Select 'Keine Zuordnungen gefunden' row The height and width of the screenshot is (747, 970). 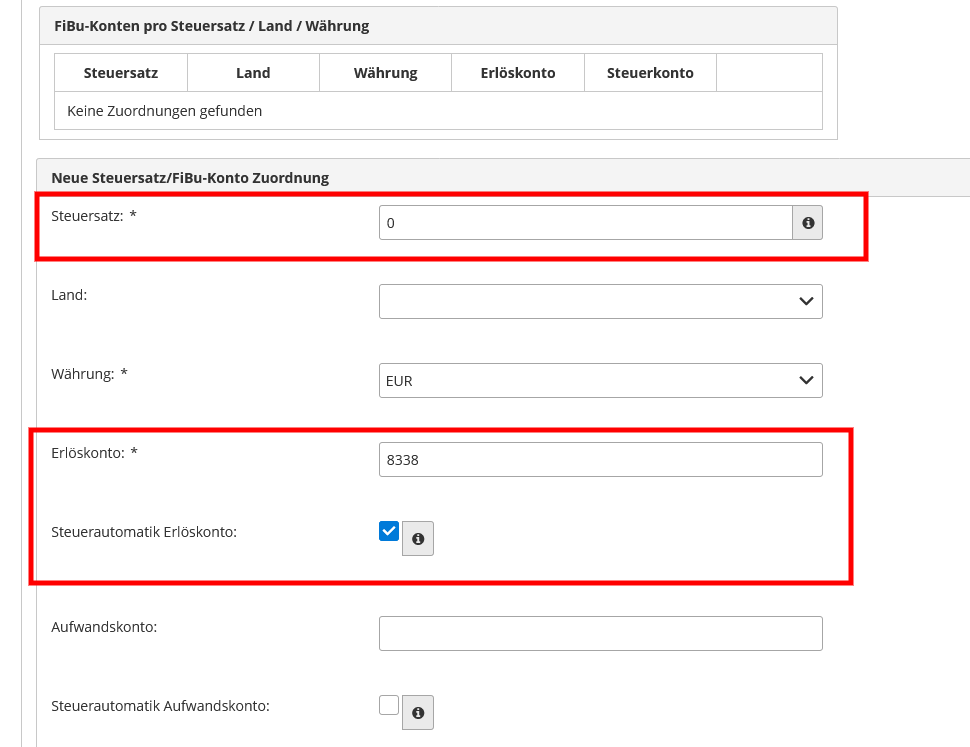(439, 111)
